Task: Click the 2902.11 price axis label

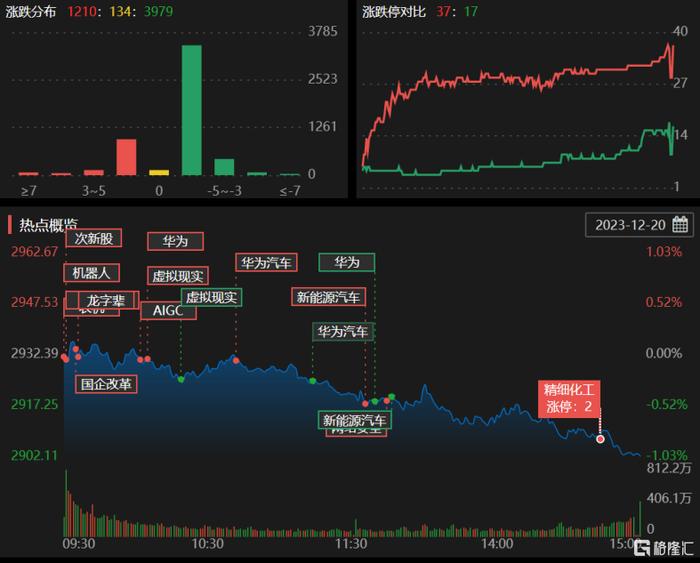Action: pos(34,455)
